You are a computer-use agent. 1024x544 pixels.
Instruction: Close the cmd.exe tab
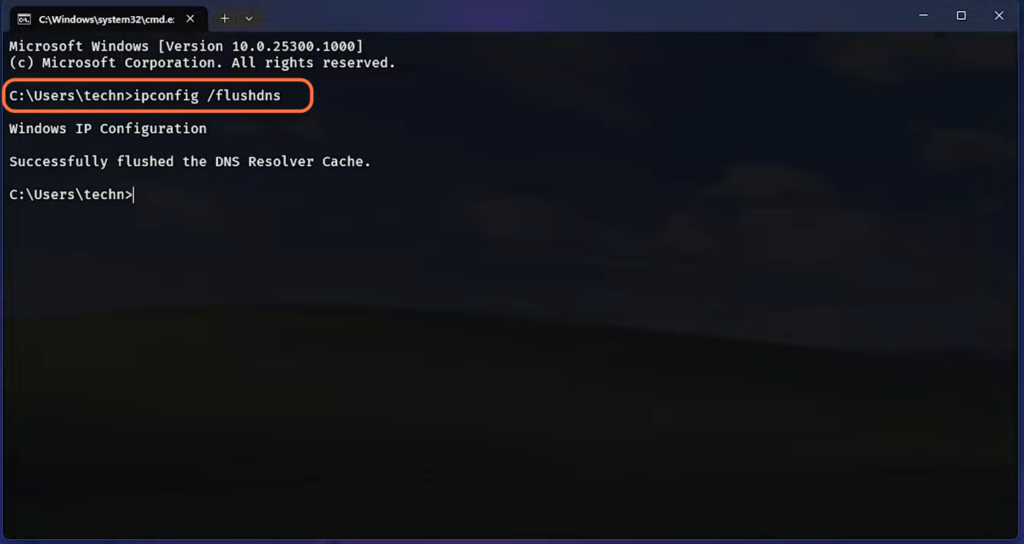[190, 19]
